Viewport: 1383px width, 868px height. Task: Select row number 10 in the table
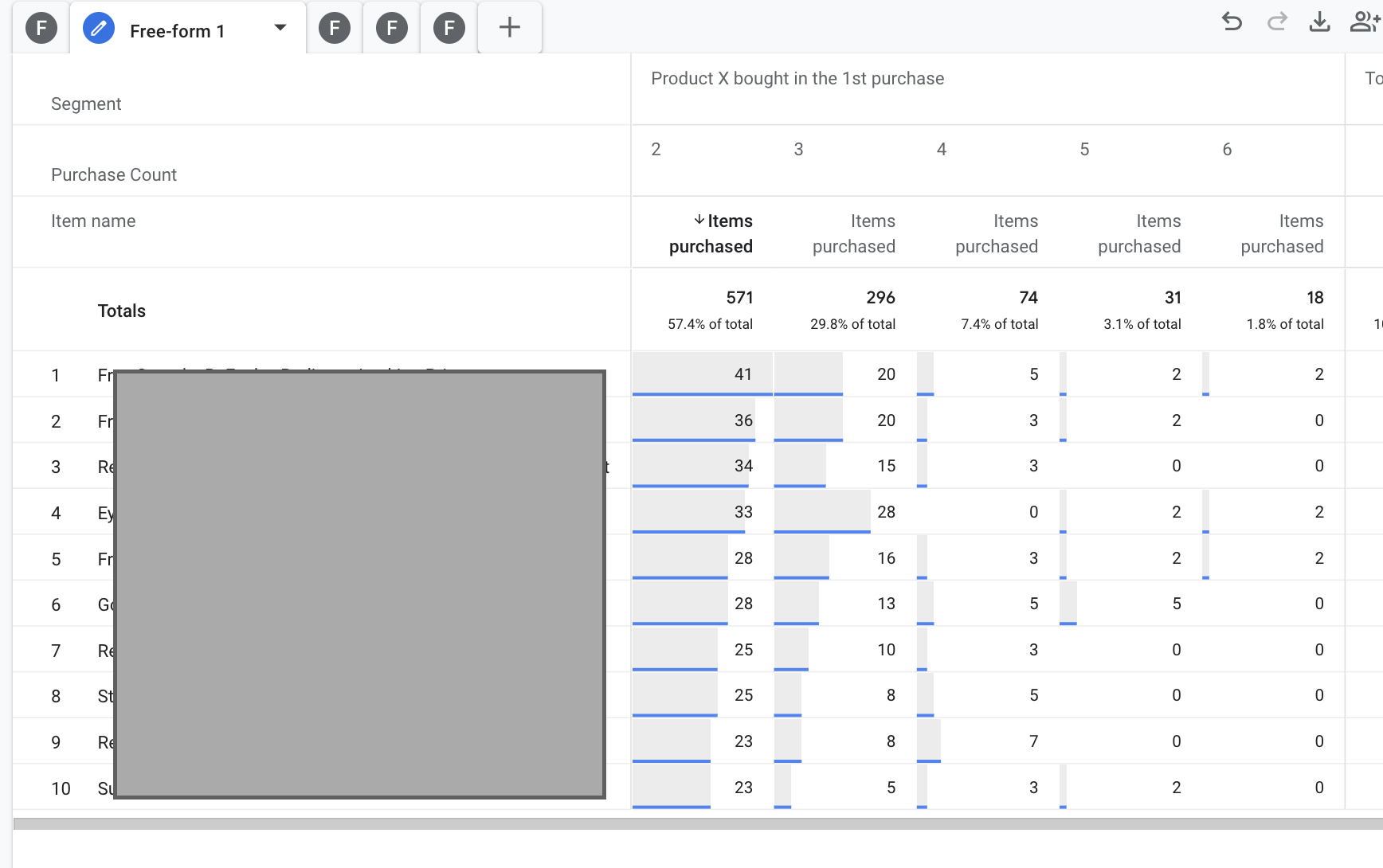coord(61,788)
